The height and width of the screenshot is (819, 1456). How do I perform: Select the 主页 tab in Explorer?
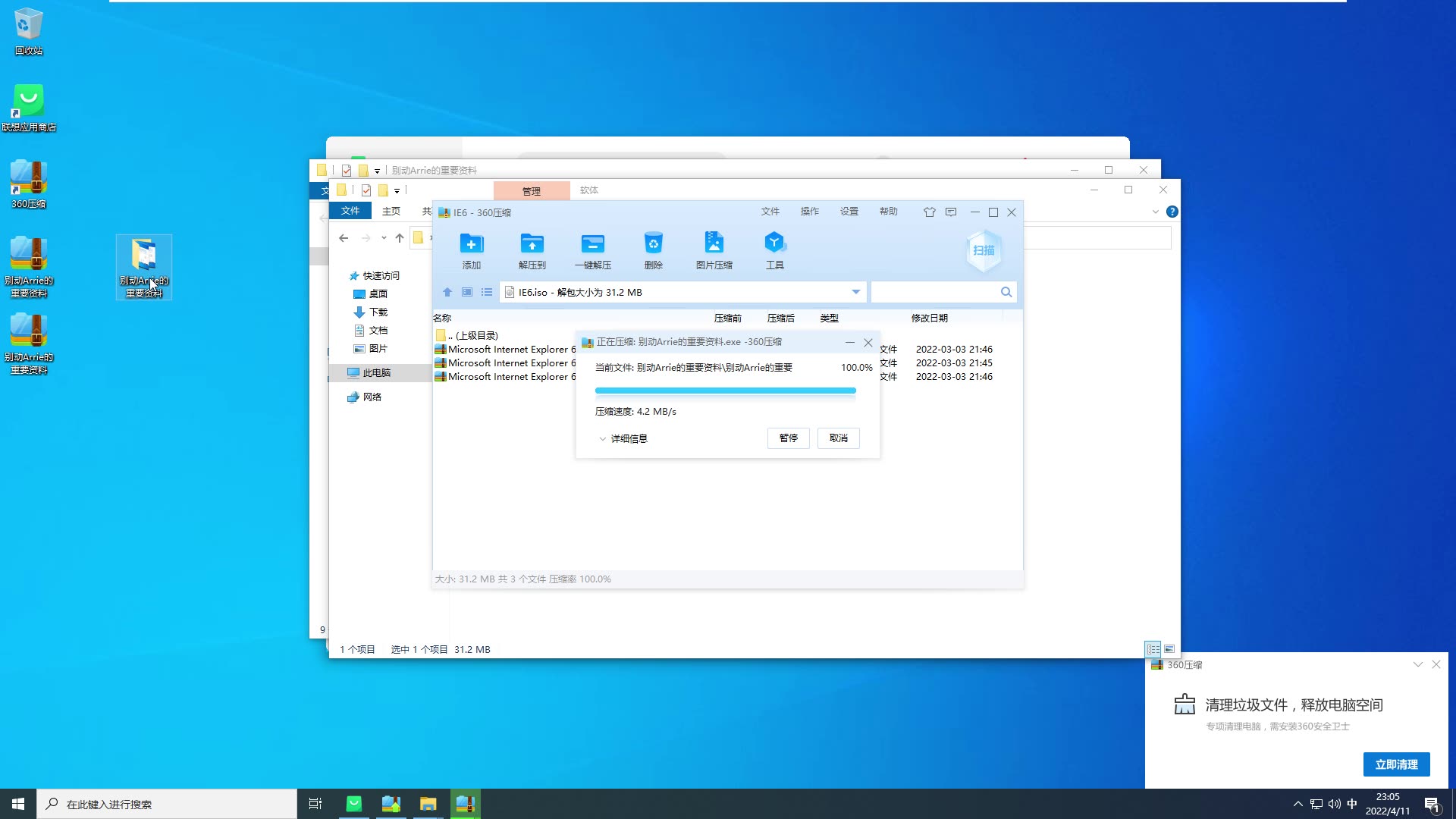[x=391, y=211]
